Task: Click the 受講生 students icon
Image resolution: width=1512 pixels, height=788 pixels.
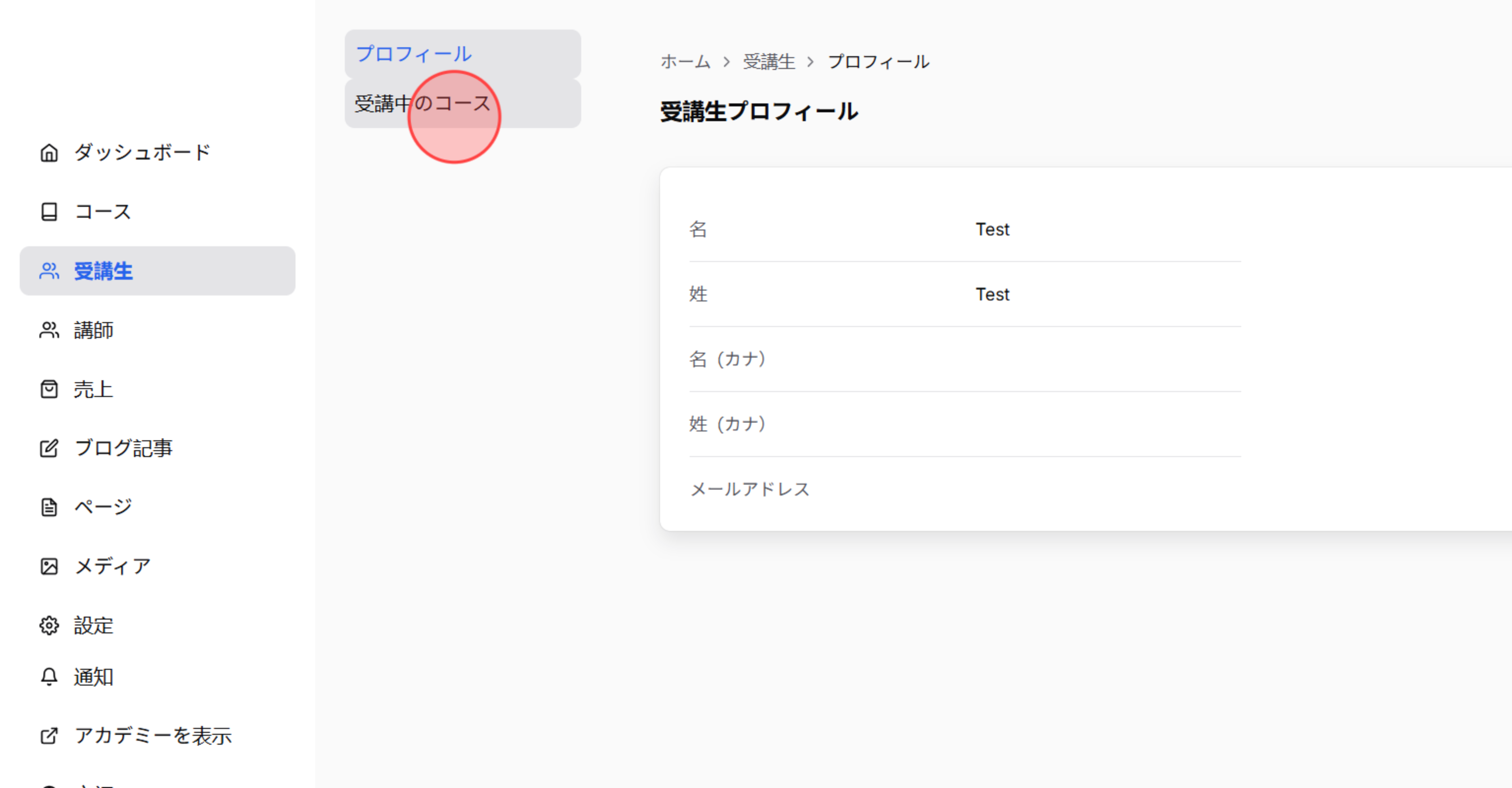Action: click(x=49, y=271)
